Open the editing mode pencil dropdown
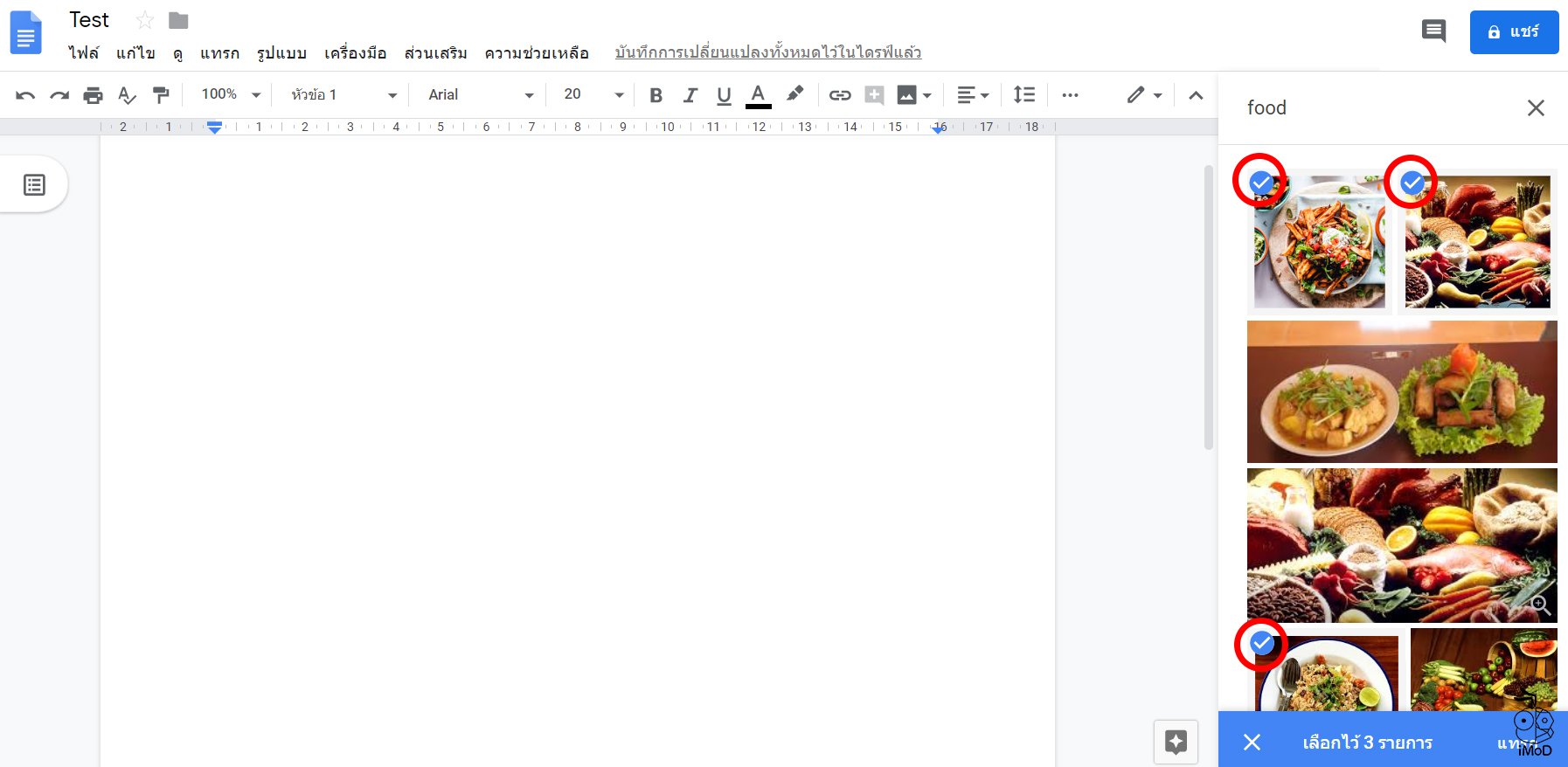Viewport: 1568px width, 767px height. click(x=1144, y=94)
